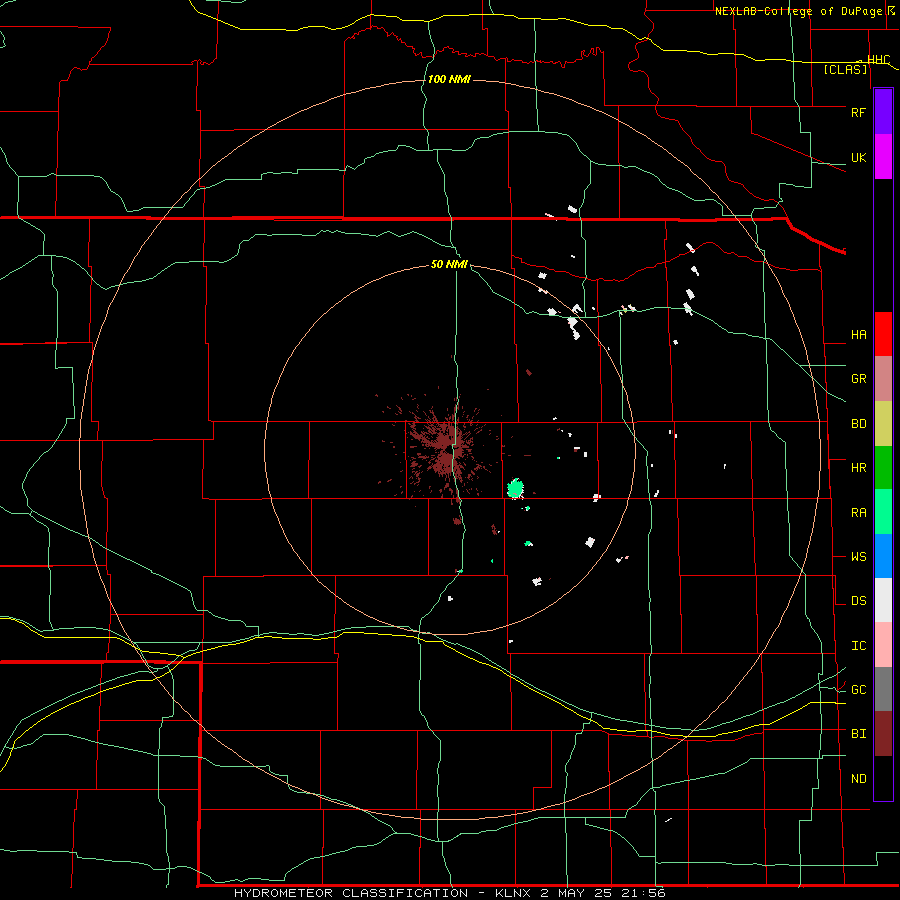Click the "IC" legend label
The width and height of the screenshot is (900, 900).
(x=858, y=646)
